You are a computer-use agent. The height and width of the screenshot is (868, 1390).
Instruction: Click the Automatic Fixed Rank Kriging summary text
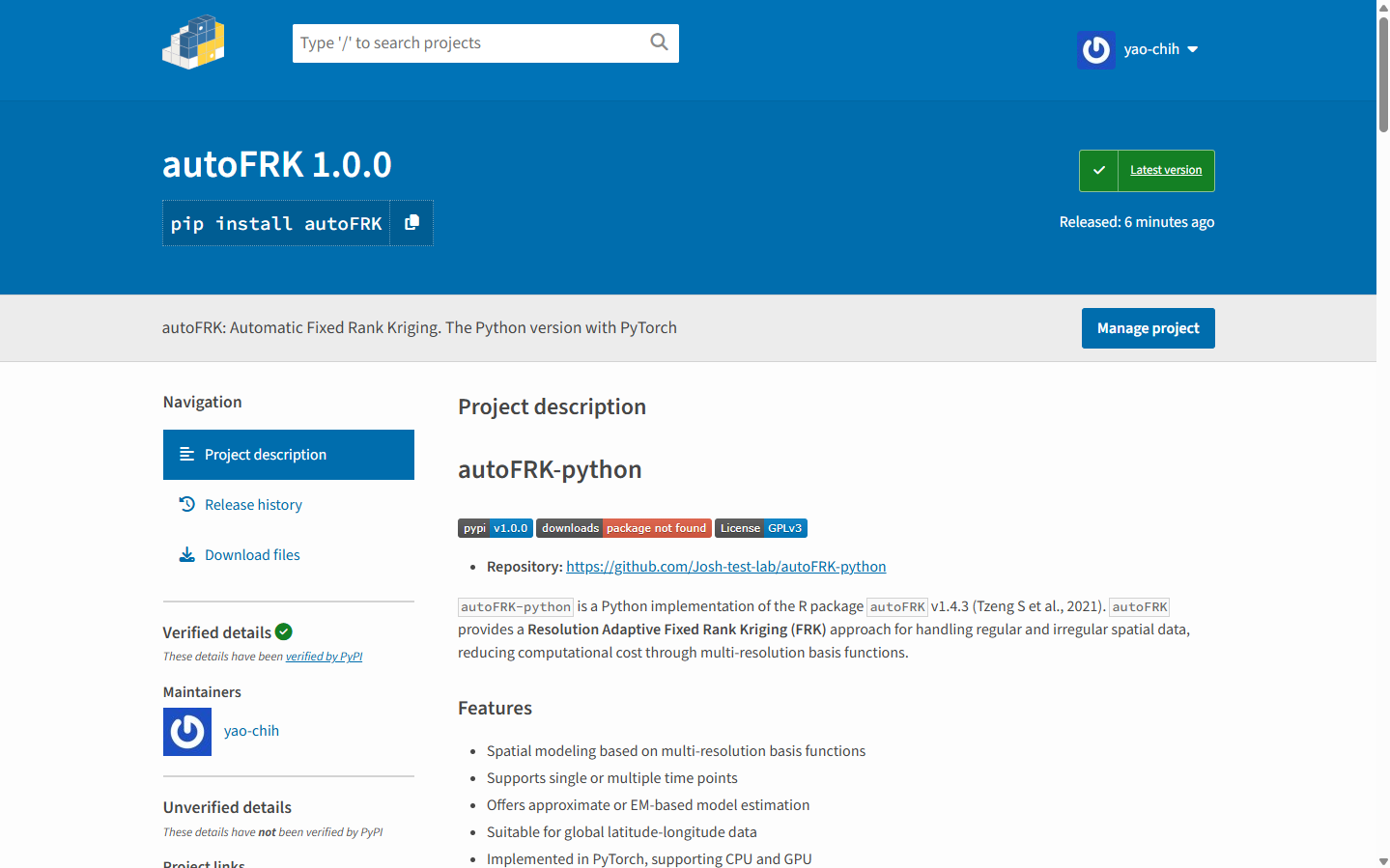[x=419, y=328]
